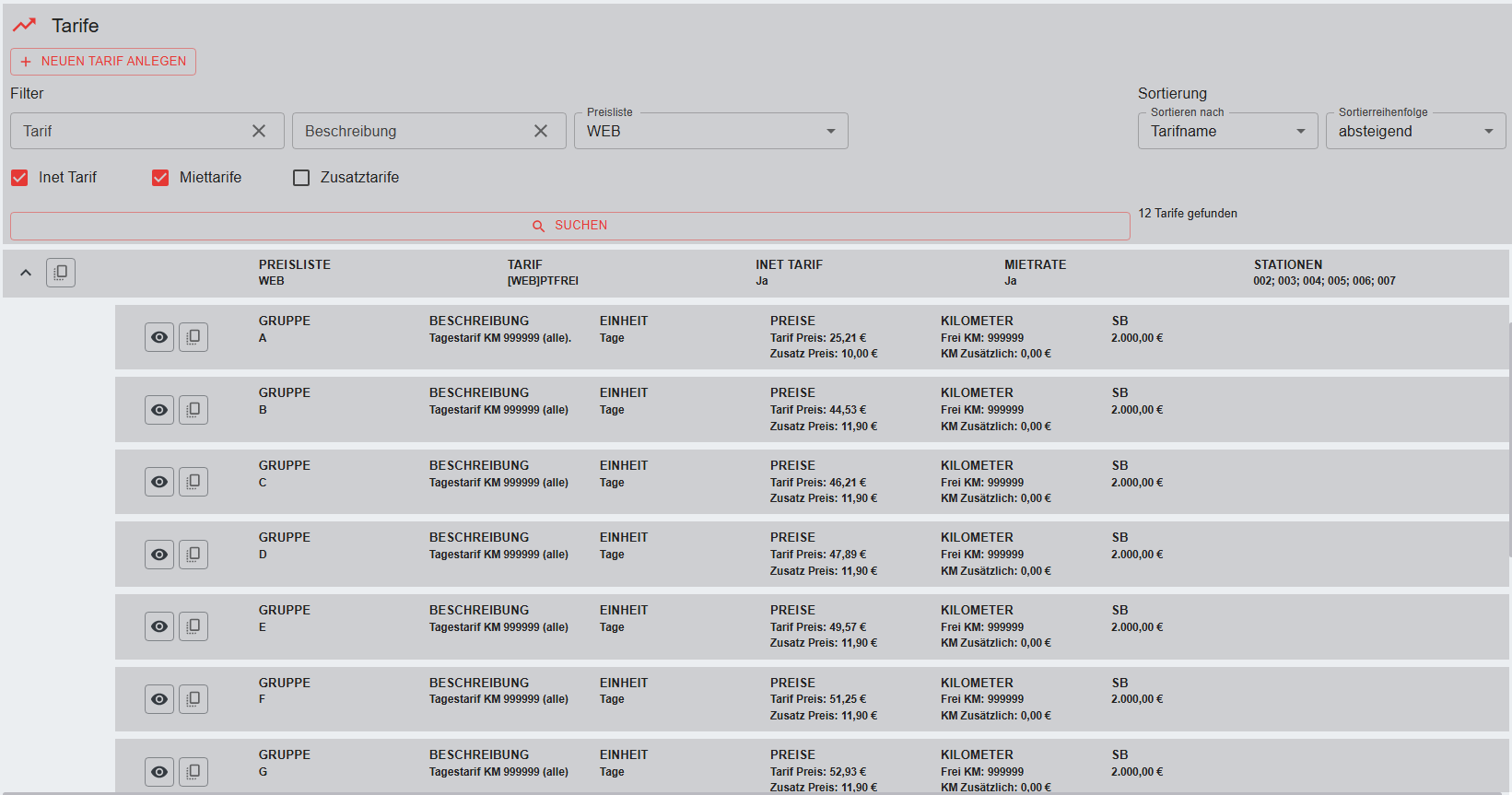Disable the Miettarife checkbox
1512x795 pixels.
[160, 178]
